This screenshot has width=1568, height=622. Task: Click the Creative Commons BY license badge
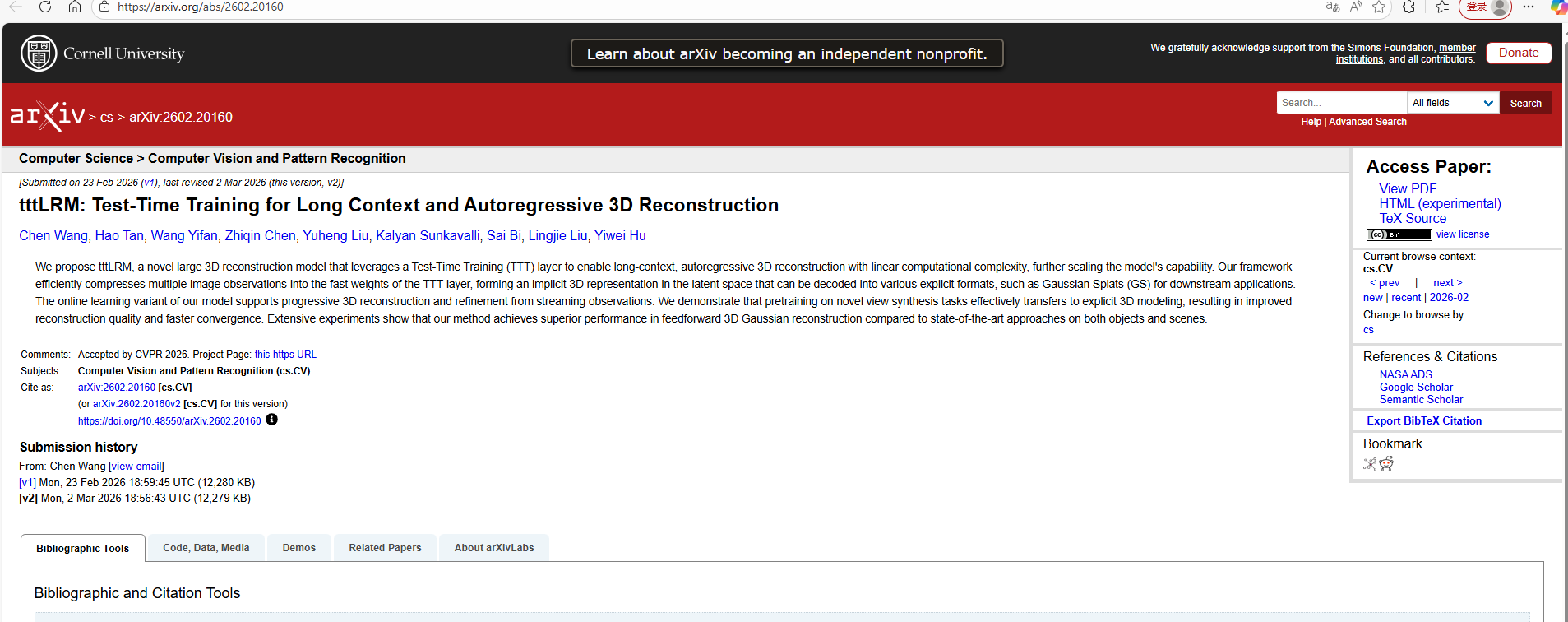click(1398, 234)
